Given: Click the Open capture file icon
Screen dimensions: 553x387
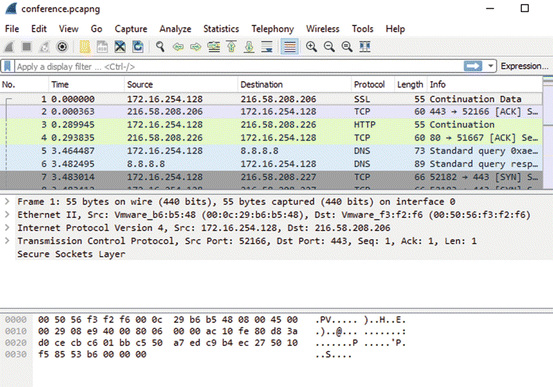Looking at the screenshot, I should [85, 47].
